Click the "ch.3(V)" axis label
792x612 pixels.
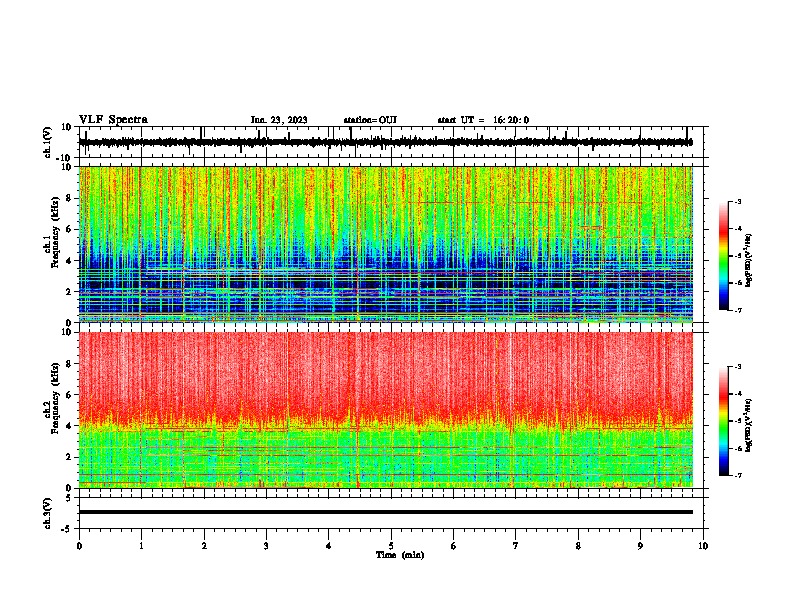pyautogui.click(x=48, y=513)
